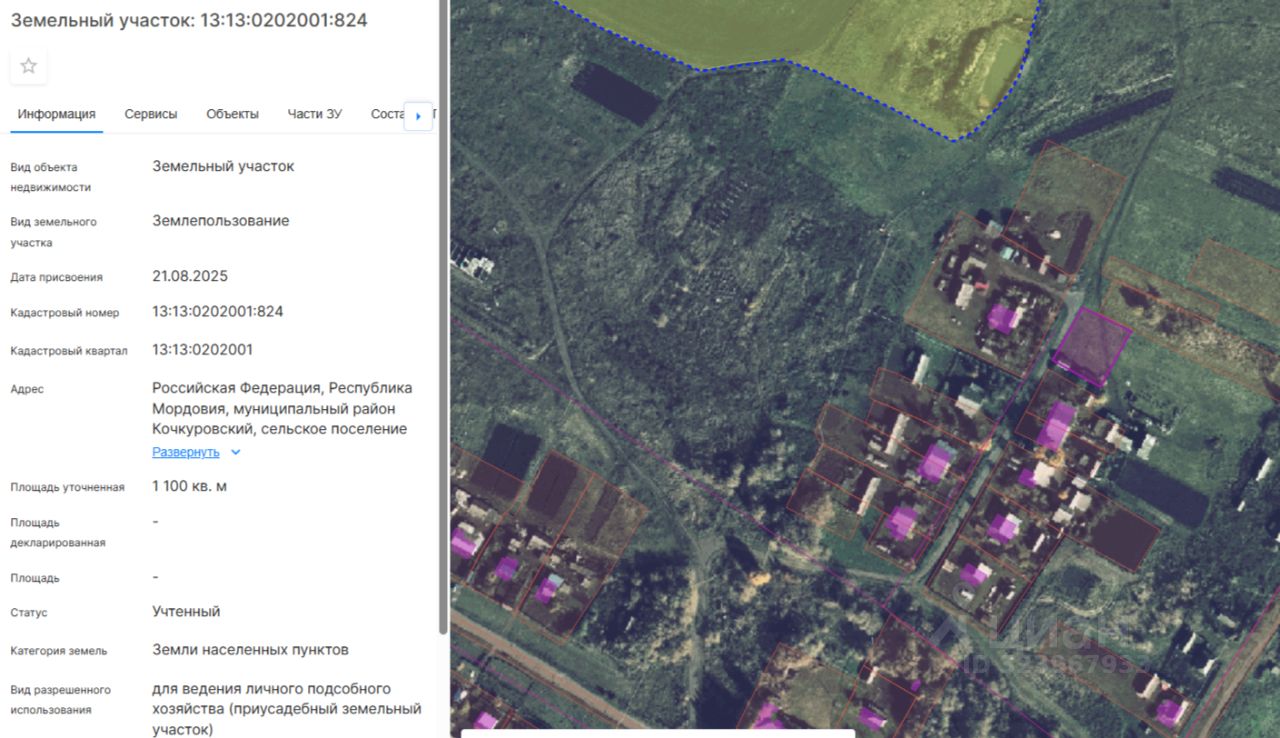Click the Кадастровый квартал label

coord(69,351)
